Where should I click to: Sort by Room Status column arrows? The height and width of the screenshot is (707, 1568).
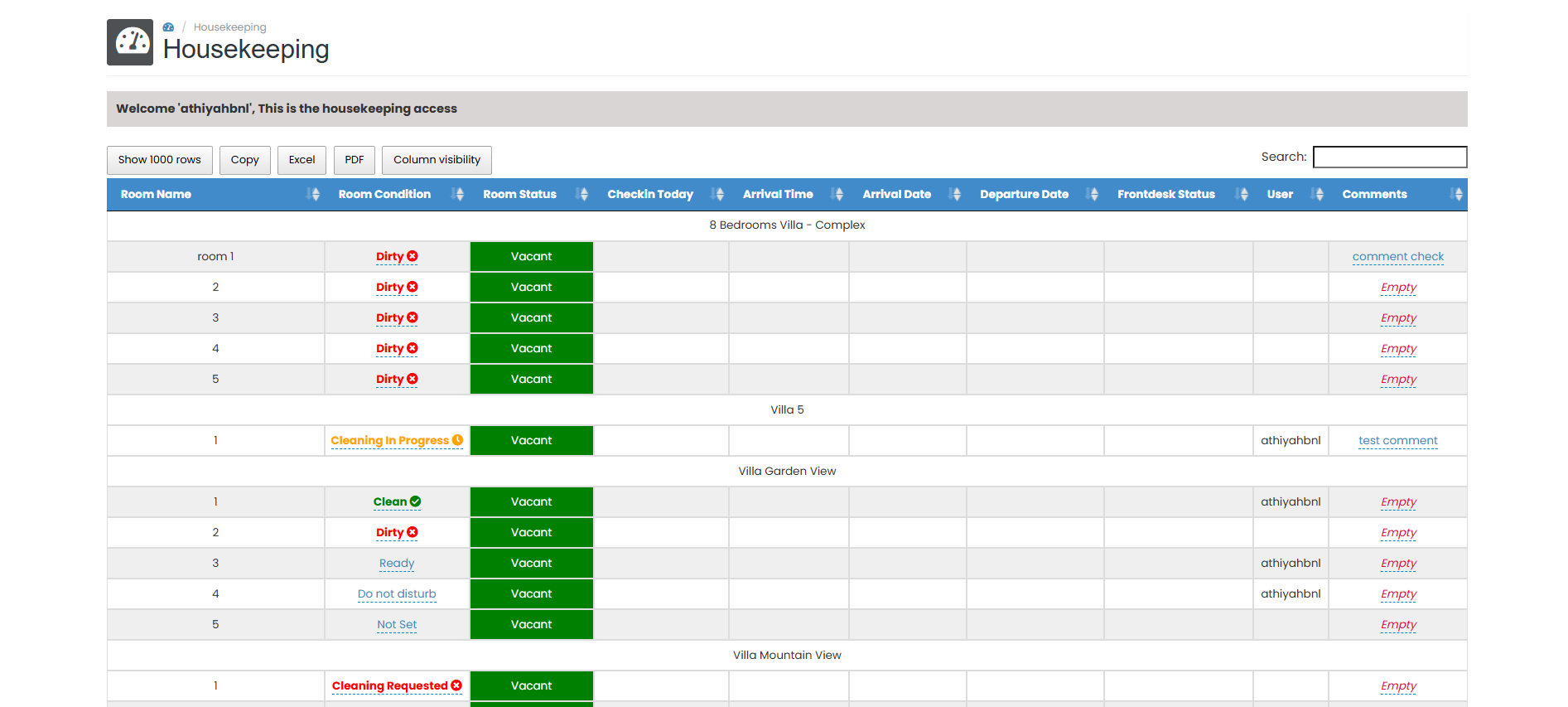click(x=582, y=194)
